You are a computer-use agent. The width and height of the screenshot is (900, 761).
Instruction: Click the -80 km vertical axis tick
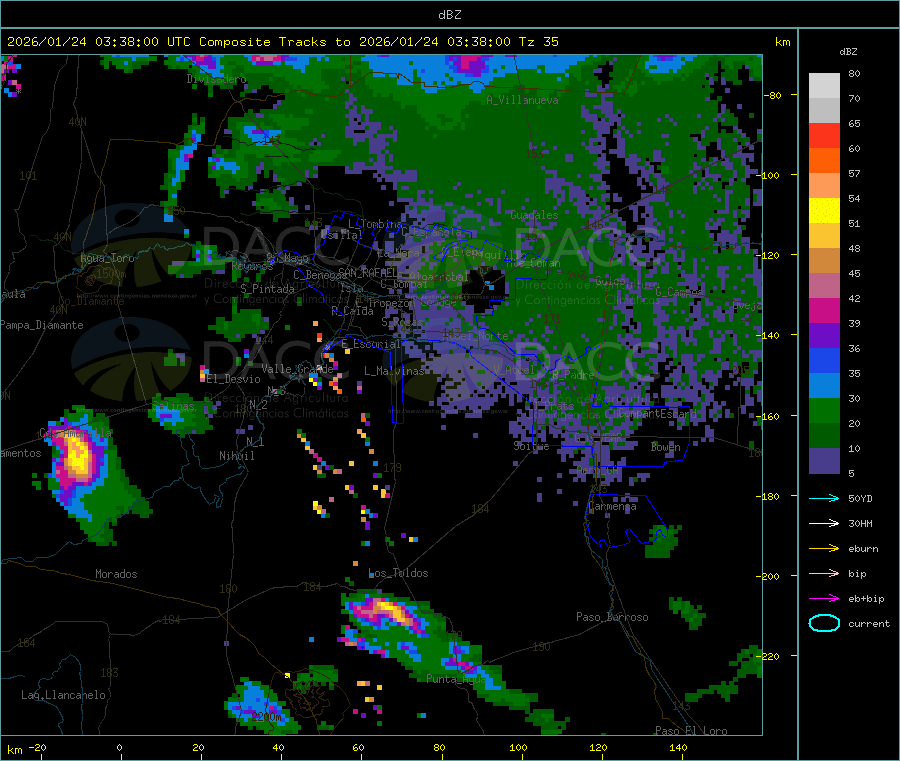[773, 95]
